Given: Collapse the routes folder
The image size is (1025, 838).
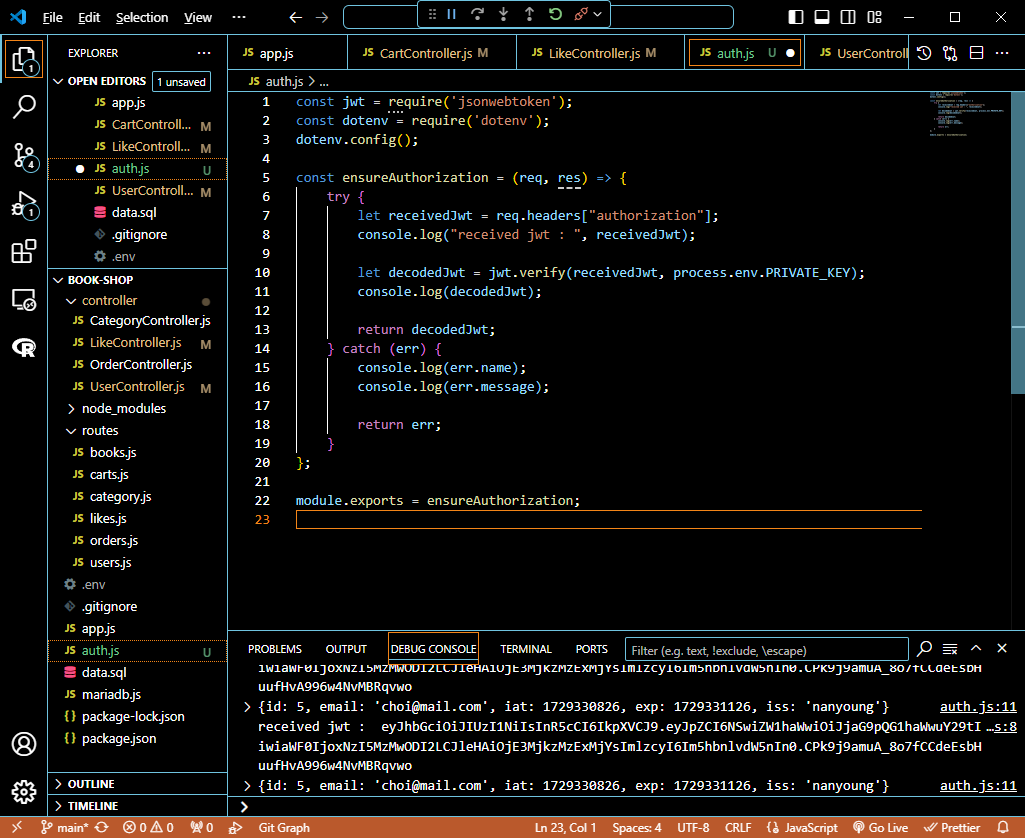Looking at the screenshot, I should click(x=71, y=431).
